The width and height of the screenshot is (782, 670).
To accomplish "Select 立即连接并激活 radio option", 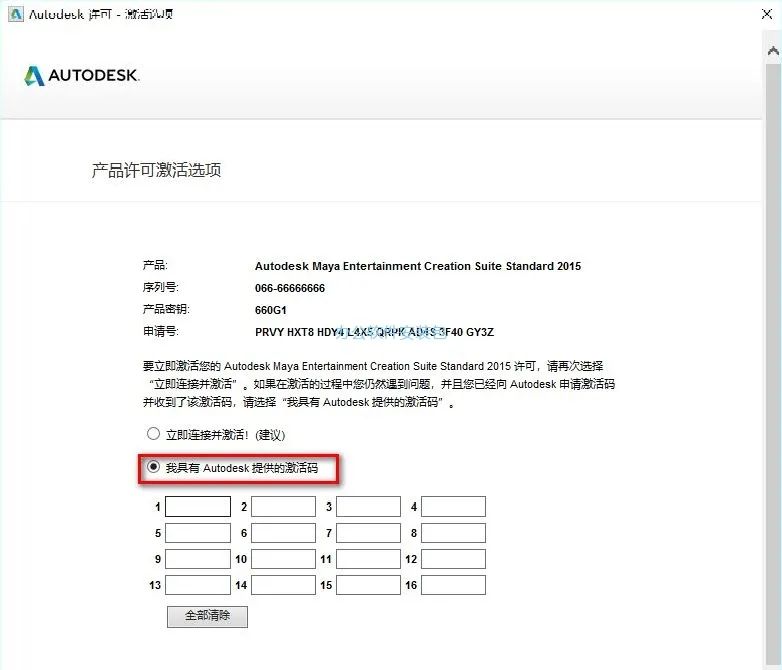I will point(153,434).
